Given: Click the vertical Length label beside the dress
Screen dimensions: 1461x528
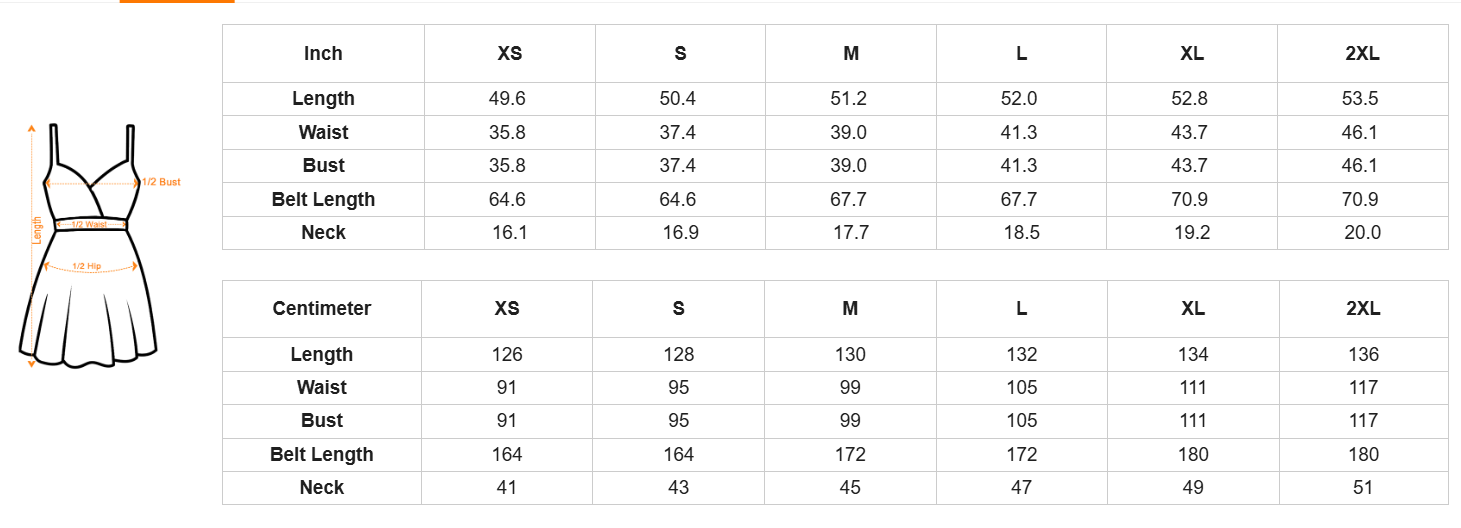Looking at the screenshot, I should pos(37,231).
